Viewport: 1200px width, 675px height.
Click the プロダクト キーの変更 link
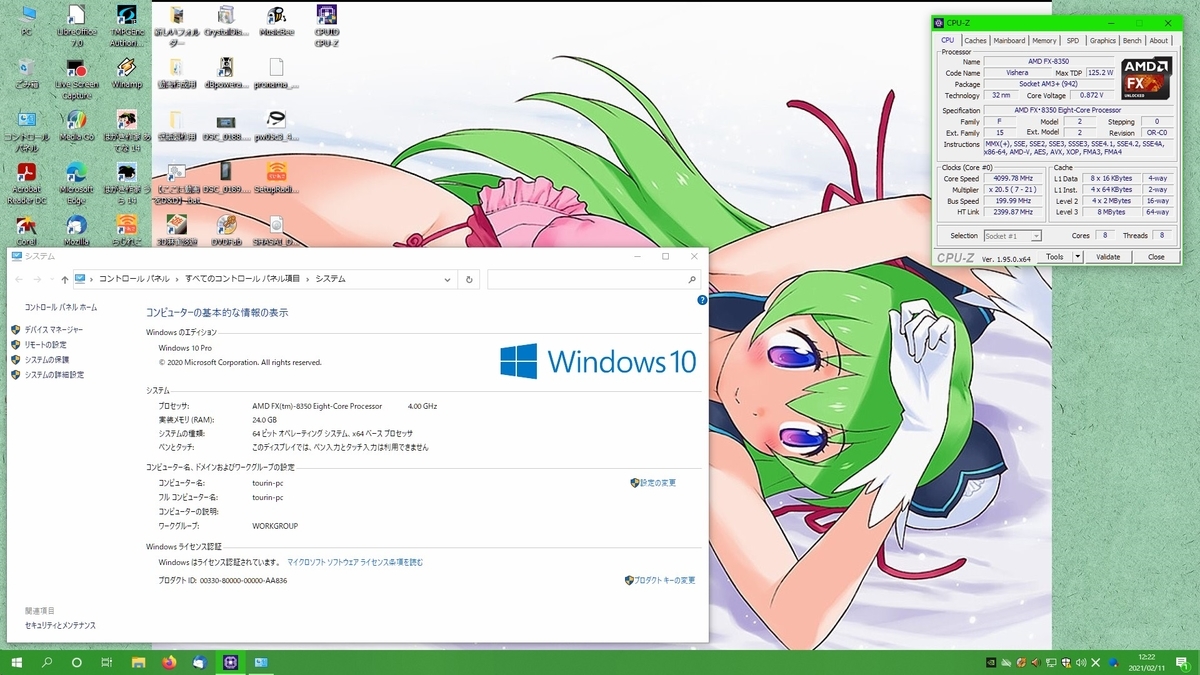click(x=665, y=580)
